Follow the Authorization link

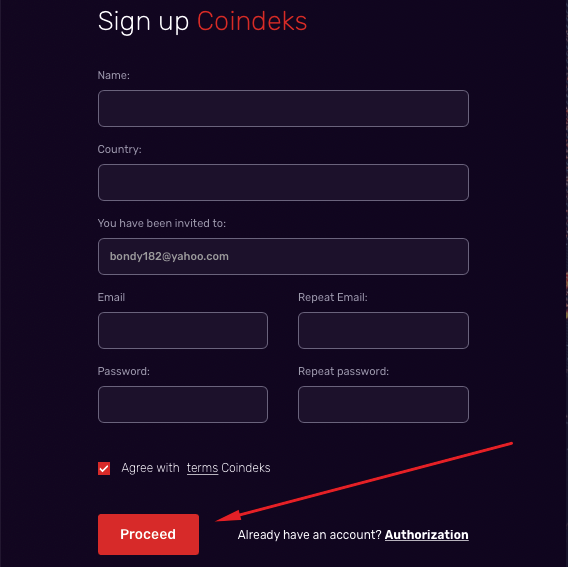426,535
